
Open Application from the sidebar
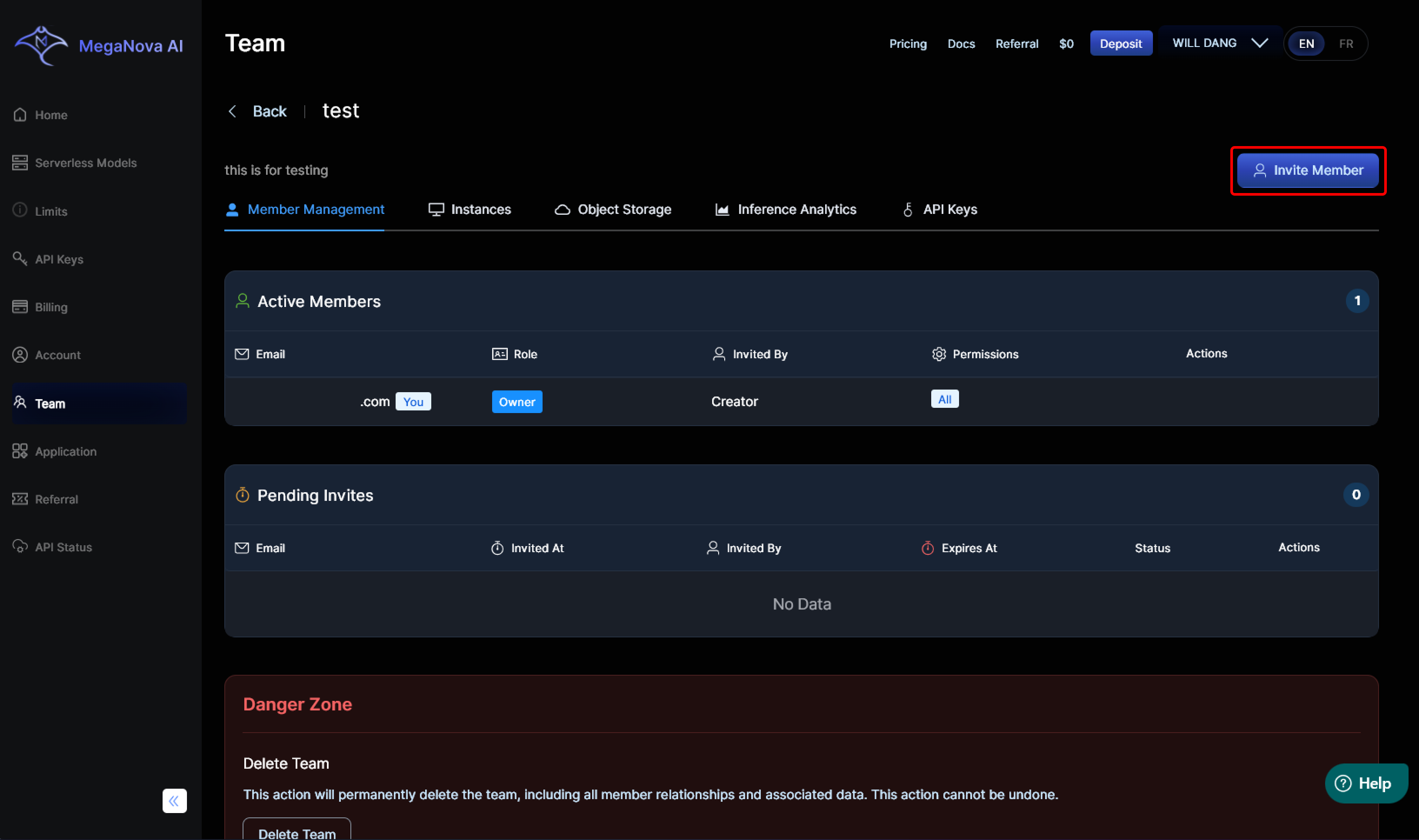coord(65,452)
